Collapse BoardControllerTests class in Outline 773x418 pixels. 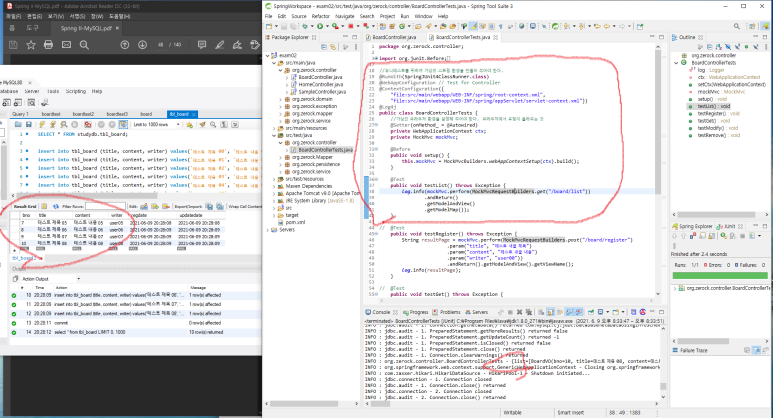676,63
